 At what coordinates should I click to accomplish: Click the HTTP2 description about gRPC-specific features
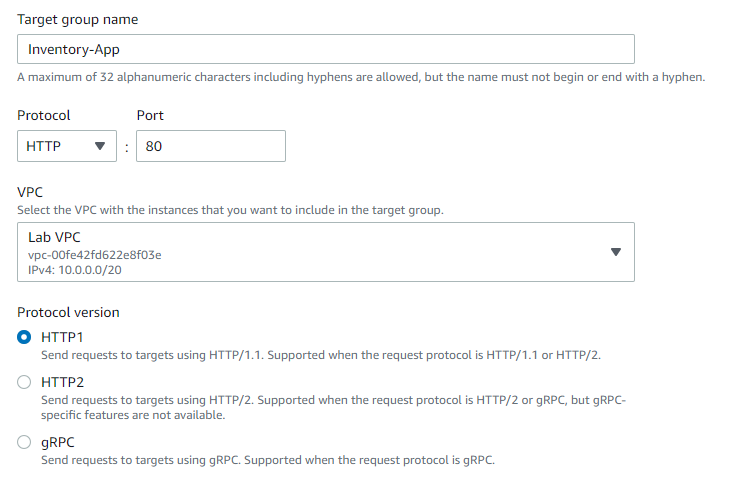click(333, 407)
